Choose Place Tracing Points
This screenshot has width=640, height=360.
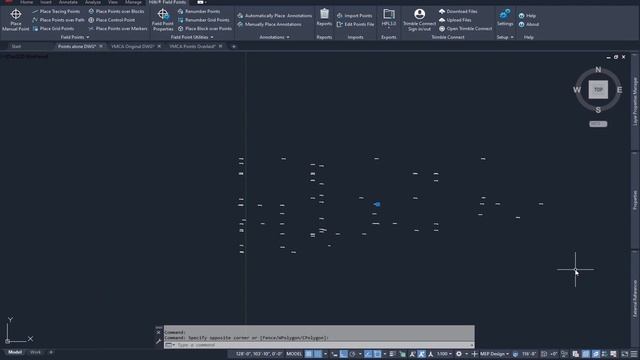pos(56,11)
